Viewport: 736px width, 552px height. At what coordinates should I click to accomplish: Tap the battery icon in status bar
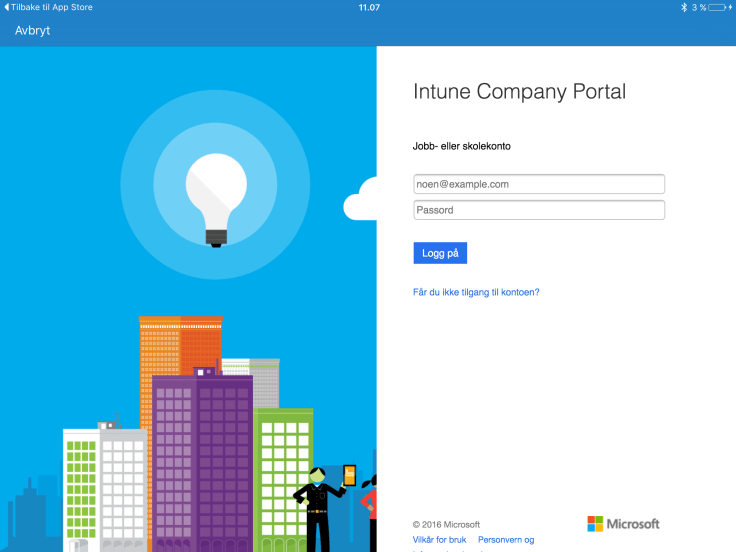click(x=718, y=7)
